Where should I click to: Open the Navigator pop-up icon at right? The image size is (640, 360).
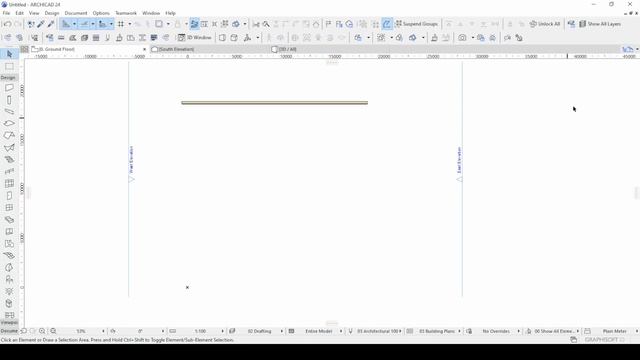click(628, 49)
